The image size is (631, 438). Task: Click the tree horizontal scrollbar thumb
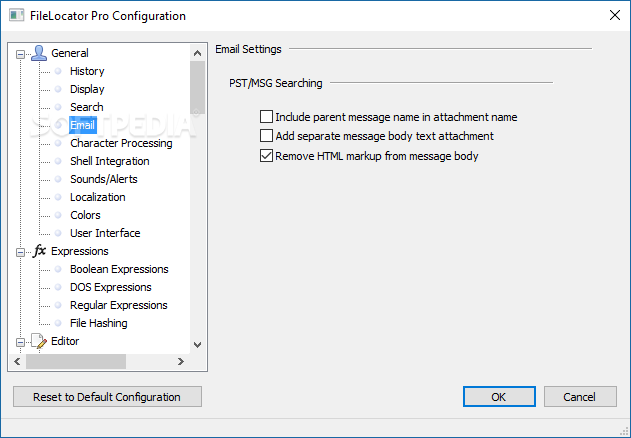coord(76,362)
